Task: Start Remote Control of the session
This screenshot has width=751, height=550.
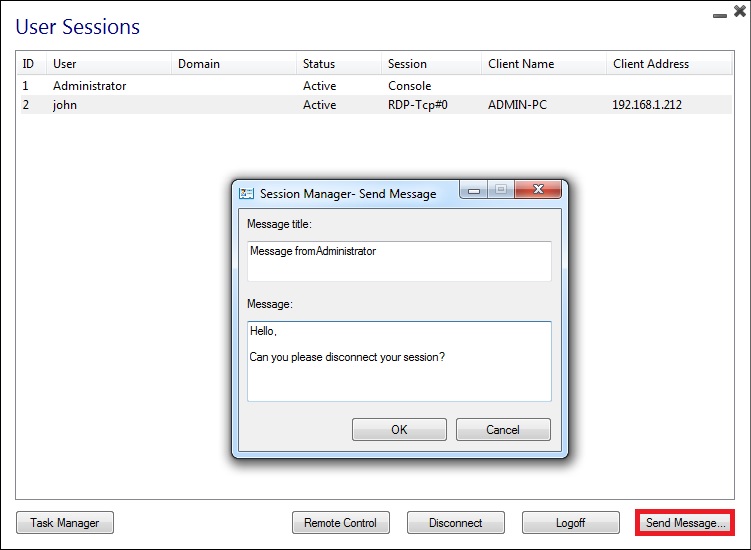Action: click(340, 523)
